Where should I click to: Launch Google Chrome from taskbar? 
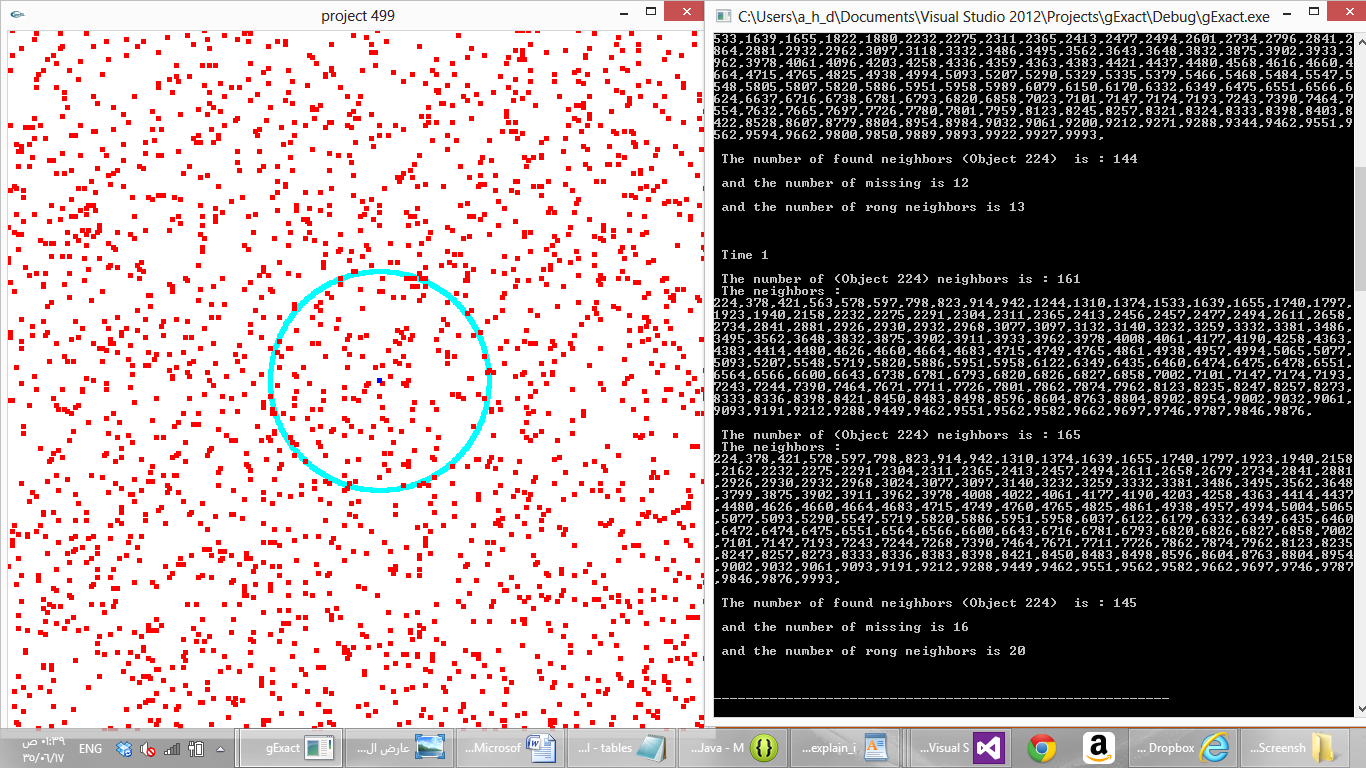1042,748
